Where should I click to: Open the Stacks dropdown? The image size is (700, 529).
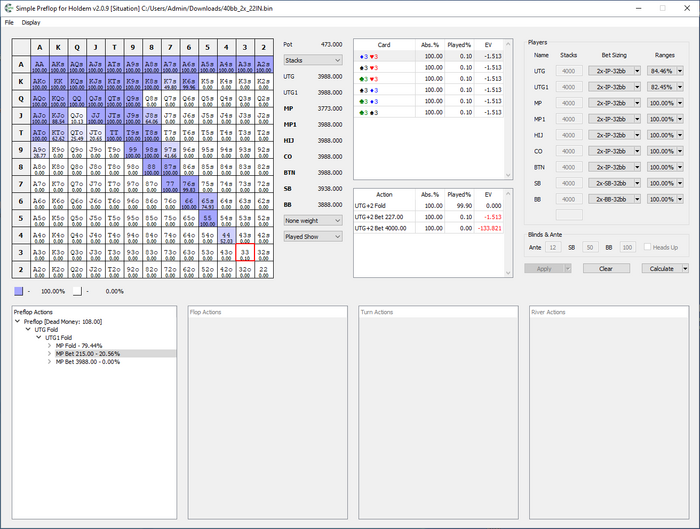[x=313, y=60]
